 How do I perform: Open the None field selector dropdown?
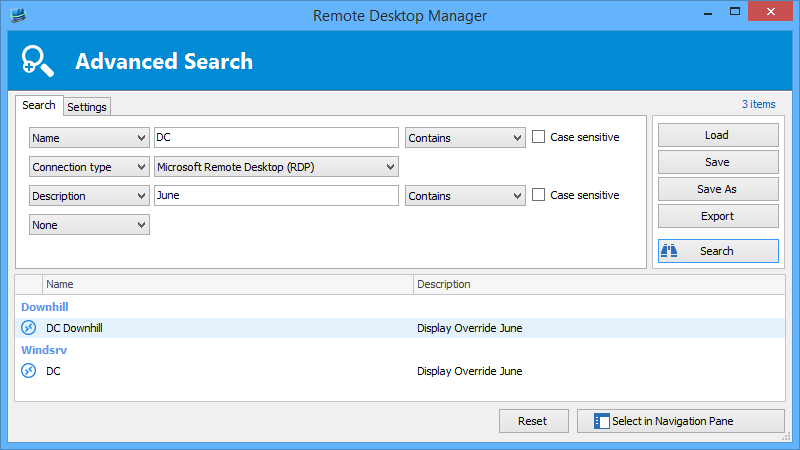(x=89, y=225)
